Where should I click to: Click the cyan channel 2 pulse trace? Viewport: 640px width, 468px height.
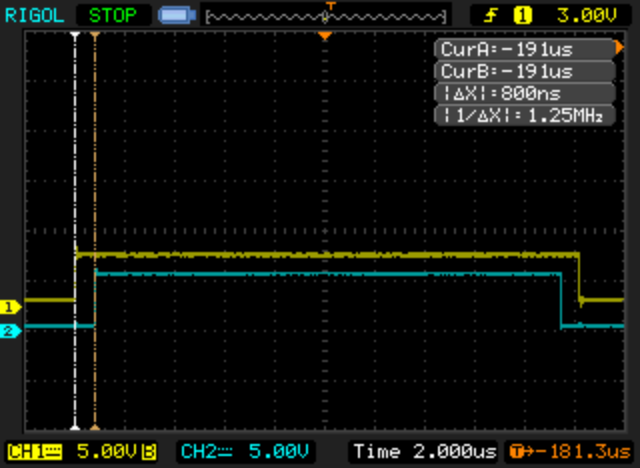[x=327, y=274]
